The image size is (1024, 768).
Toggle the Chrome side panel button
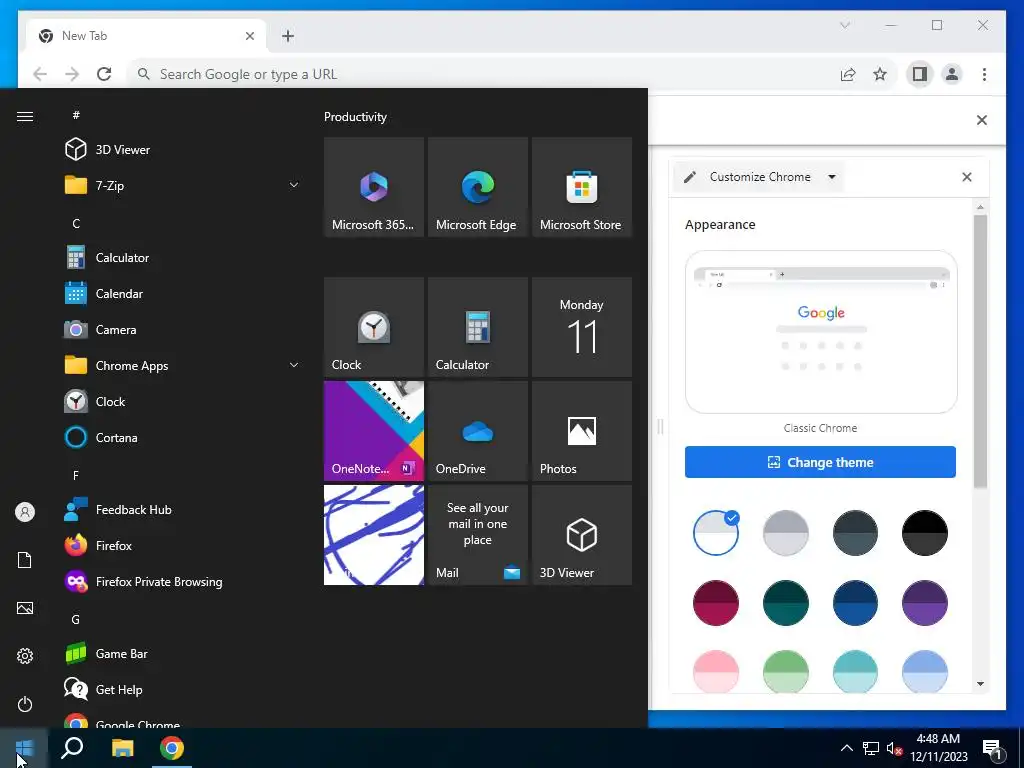pyautogui.click(x=920, y=74)
